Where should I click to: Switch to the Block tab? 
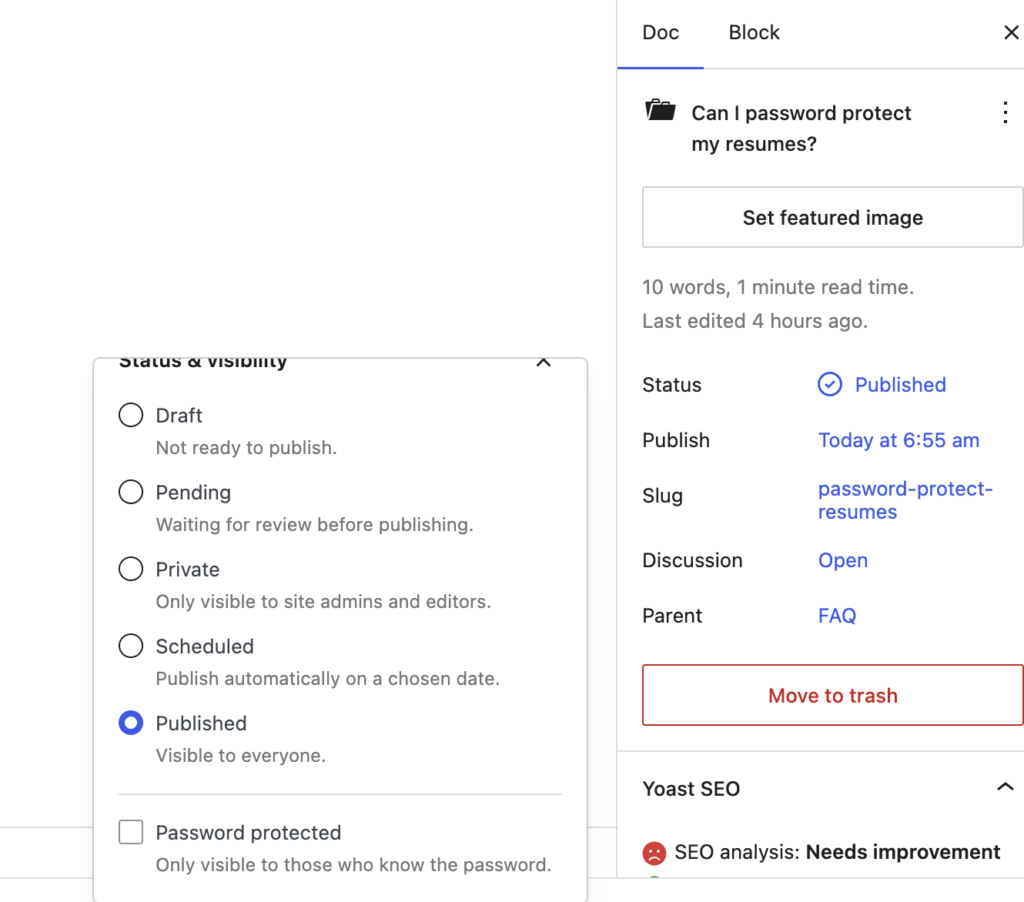tap(754, 33)
